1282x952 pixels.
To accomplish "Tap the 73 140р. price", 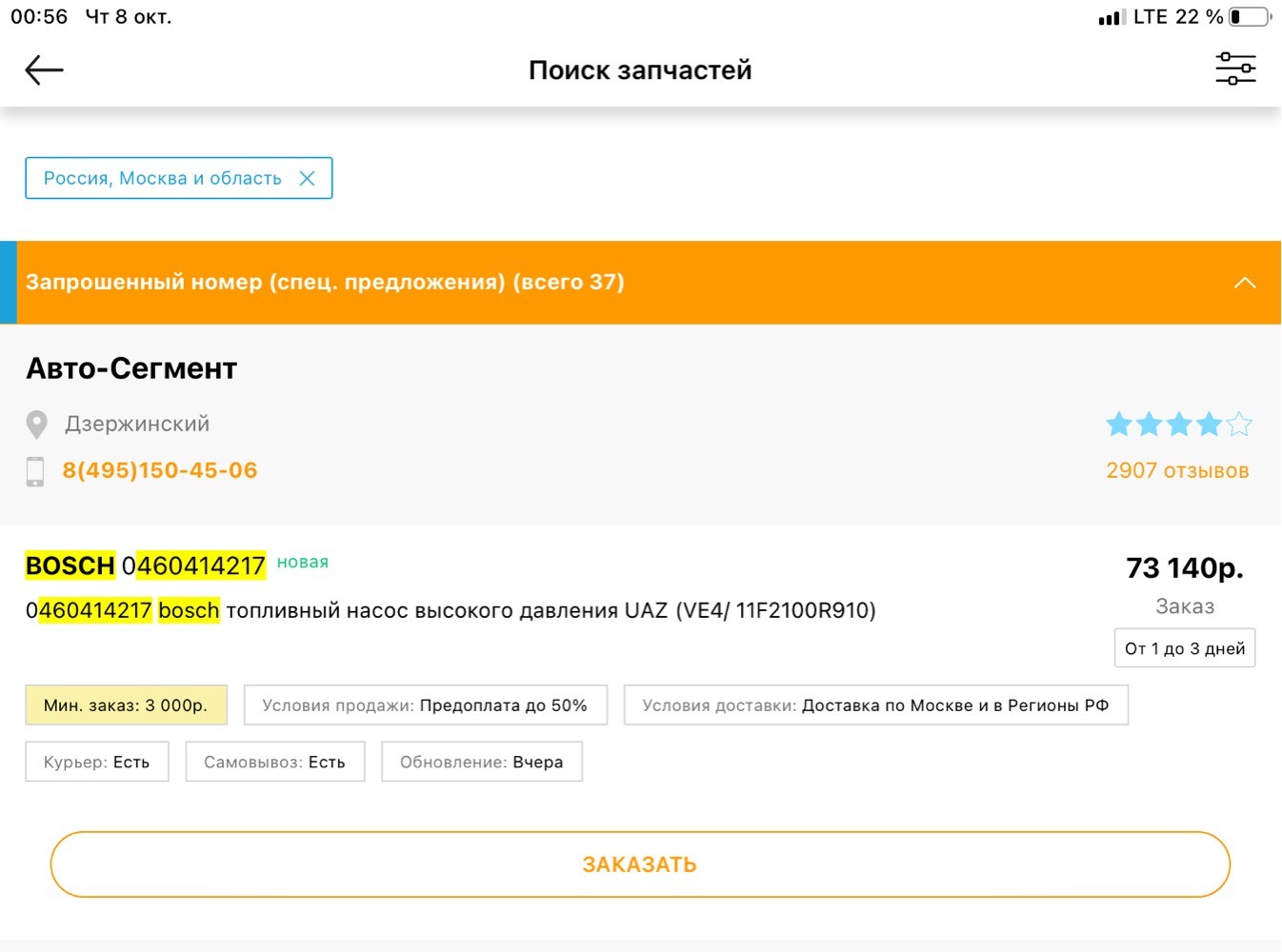I will 1185,567.
